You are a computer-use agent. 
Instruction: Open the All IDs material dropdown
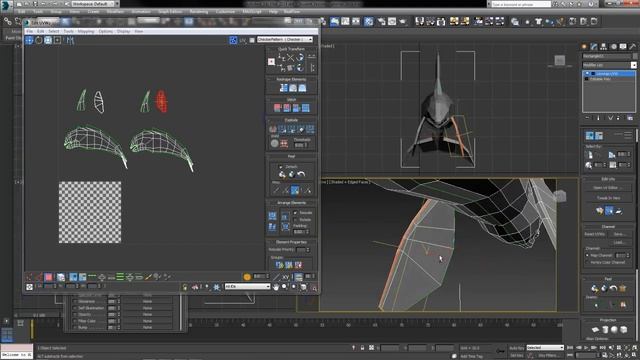[247, 287]
